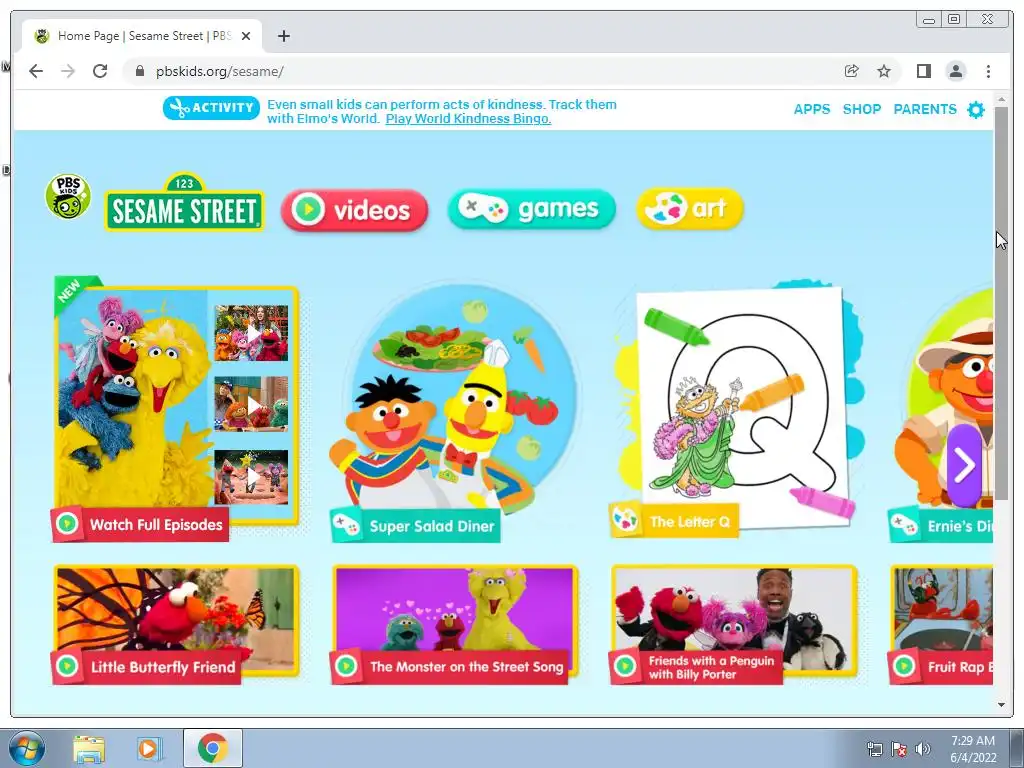This screenshot has height=768, width=1024.
Task: Share this page using the share icon
Action: 851,71
